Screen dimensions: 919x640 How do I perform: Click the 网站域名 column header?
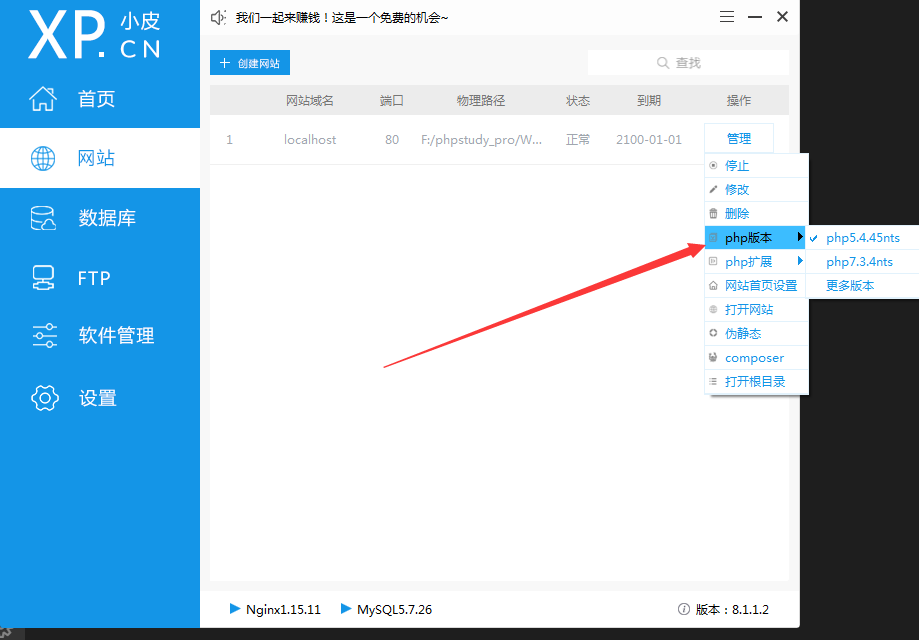point(309,100)
